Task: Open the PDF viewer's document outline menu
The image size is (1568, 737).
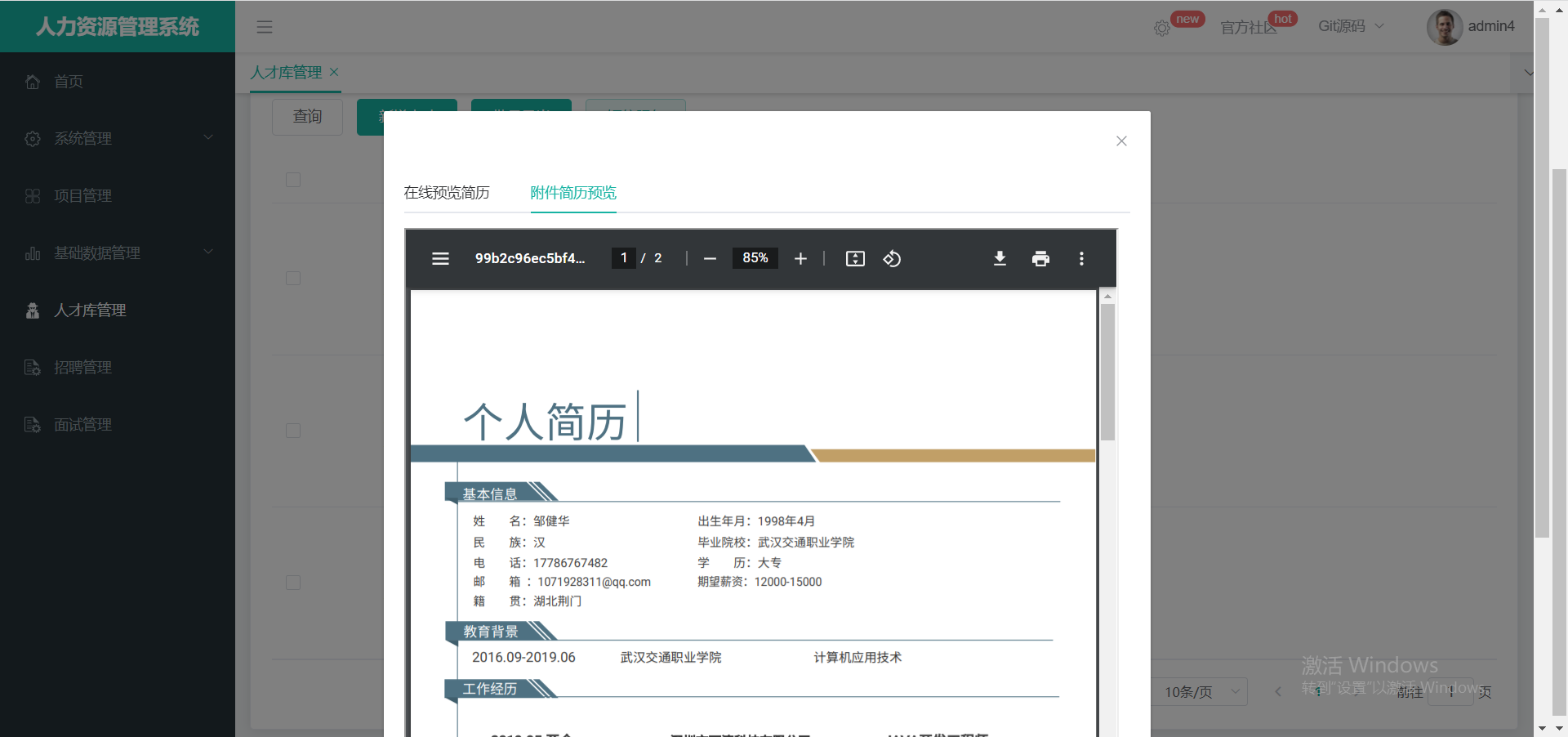Action: (440, 258)
